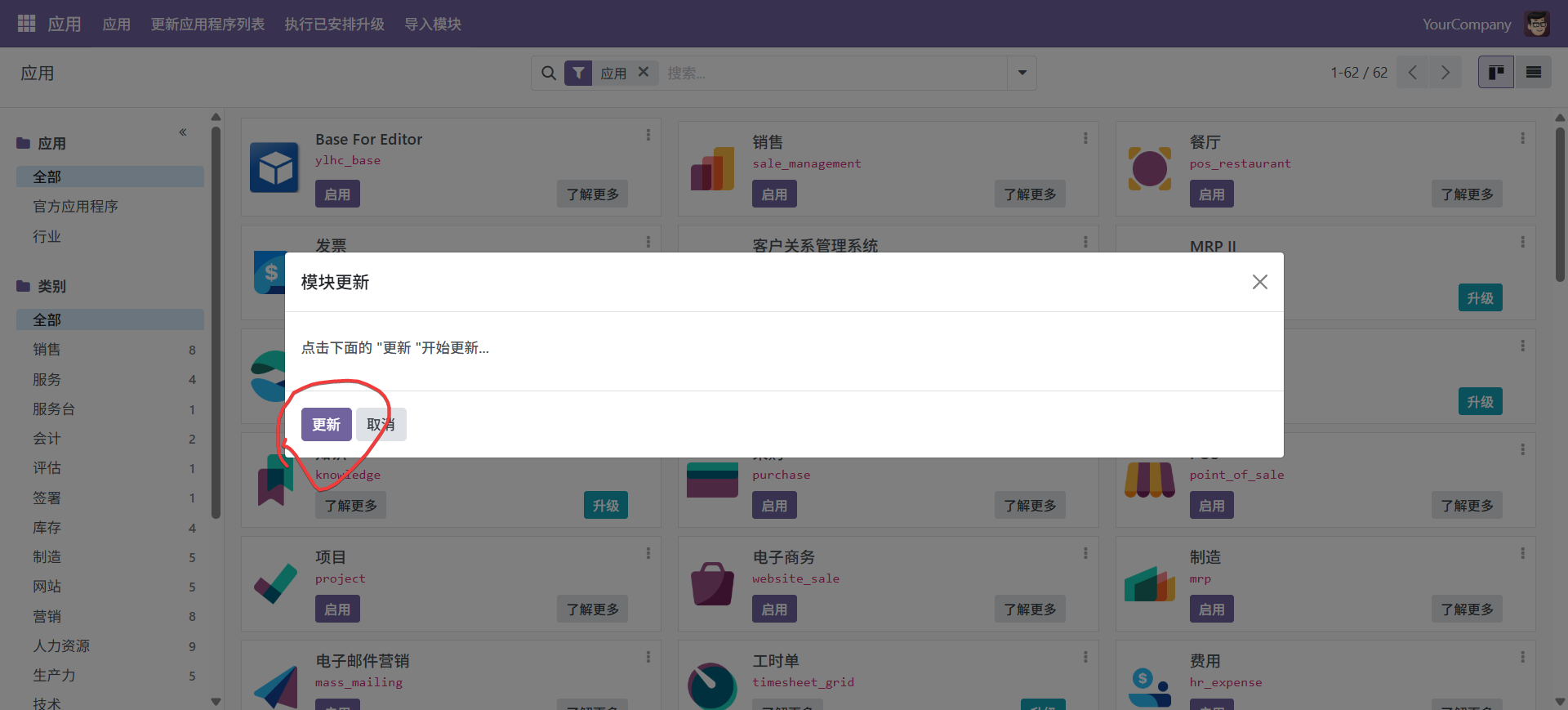Switch to kanban view
Screen dimensions: 1568x710
1496,73
